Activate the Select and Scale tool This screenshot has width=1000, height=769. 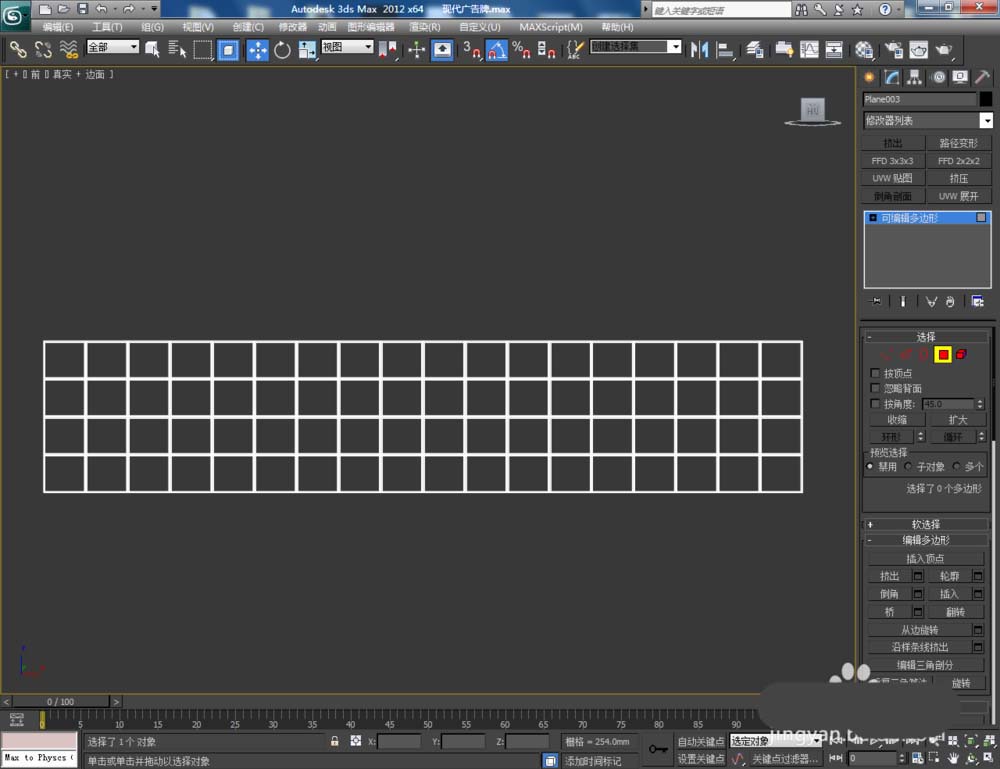[x=307, y=49]
